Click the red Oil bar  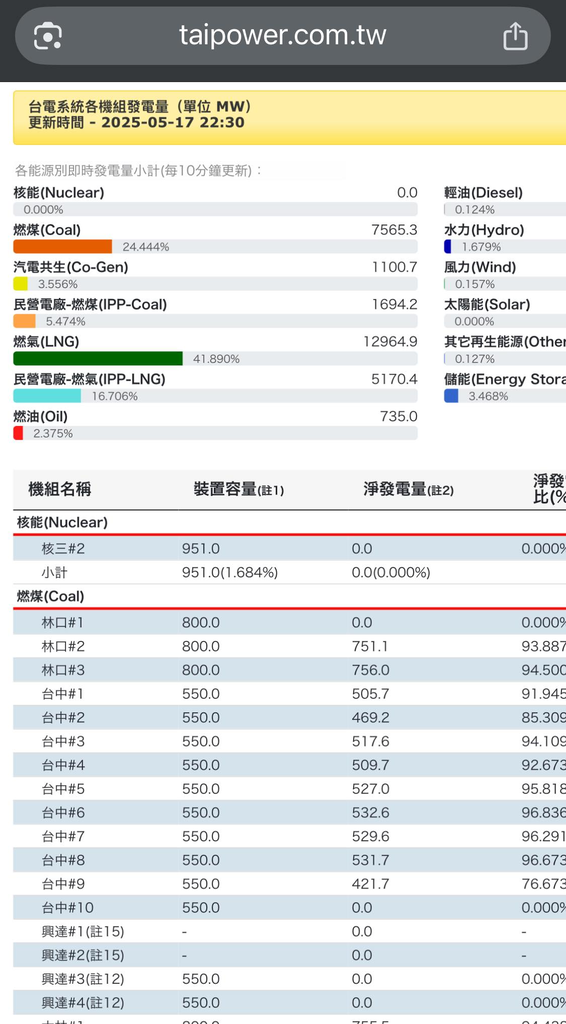18,433
